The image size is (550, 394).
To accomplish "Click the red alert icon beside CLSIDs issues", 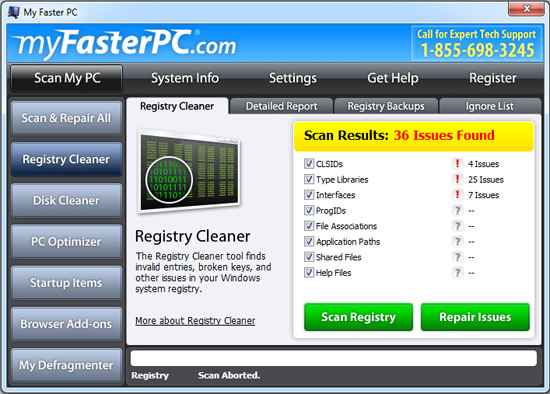I will click(x=457, y=163).
